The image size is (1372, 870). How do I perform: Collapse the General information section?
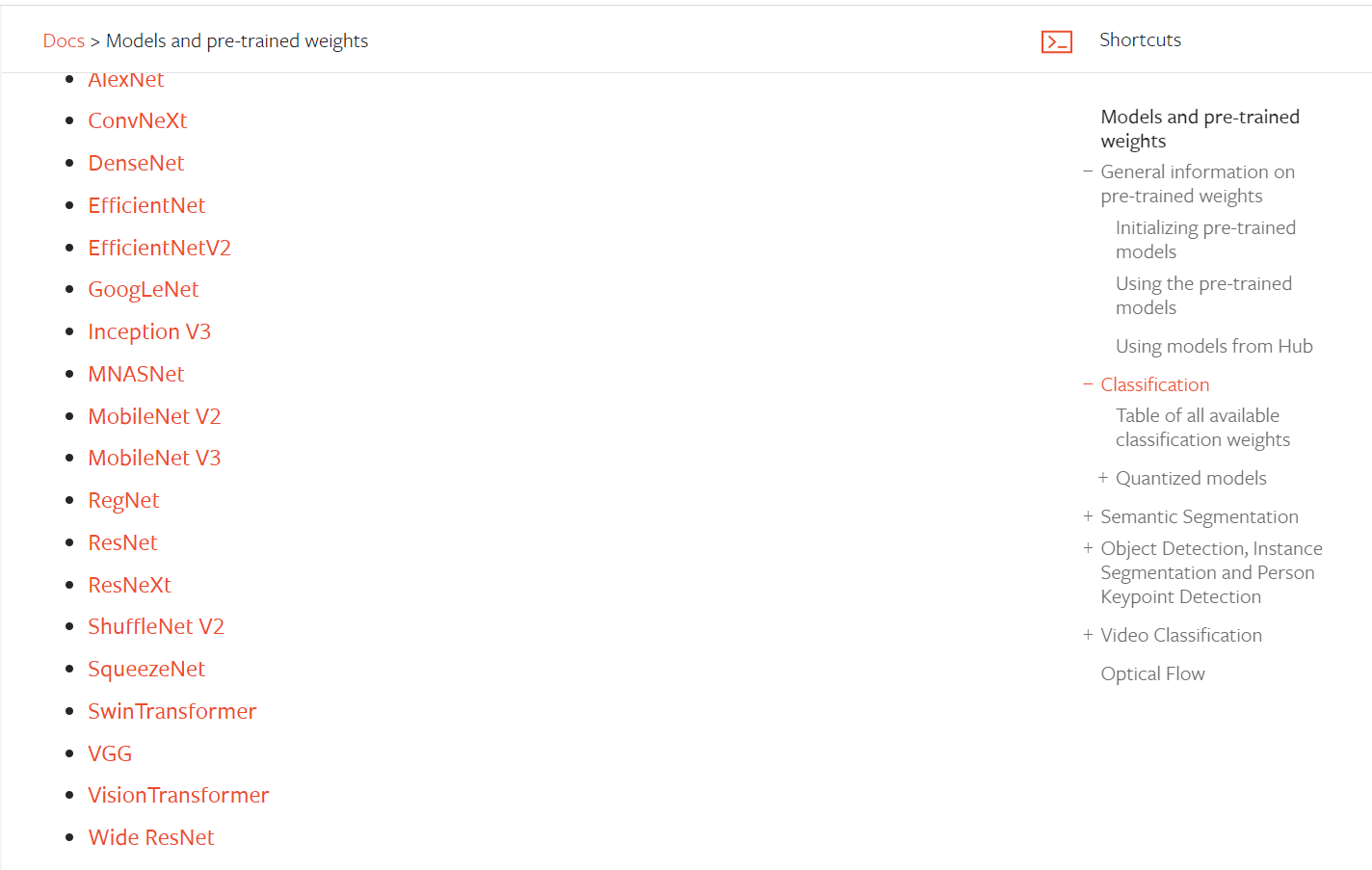(1088, 171)
